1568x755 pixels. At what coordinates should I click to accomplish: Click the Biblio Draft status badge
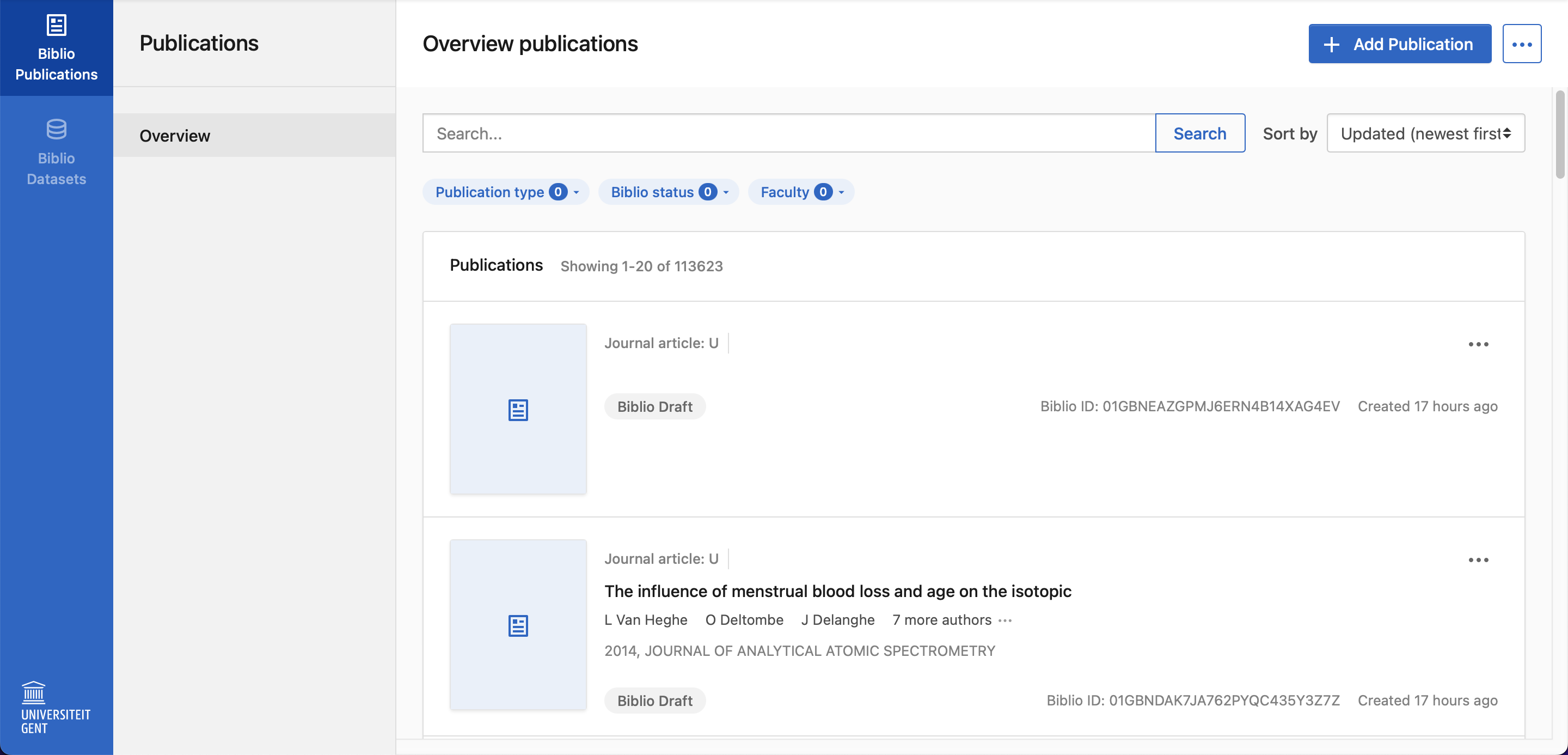[x=654, y=406]
